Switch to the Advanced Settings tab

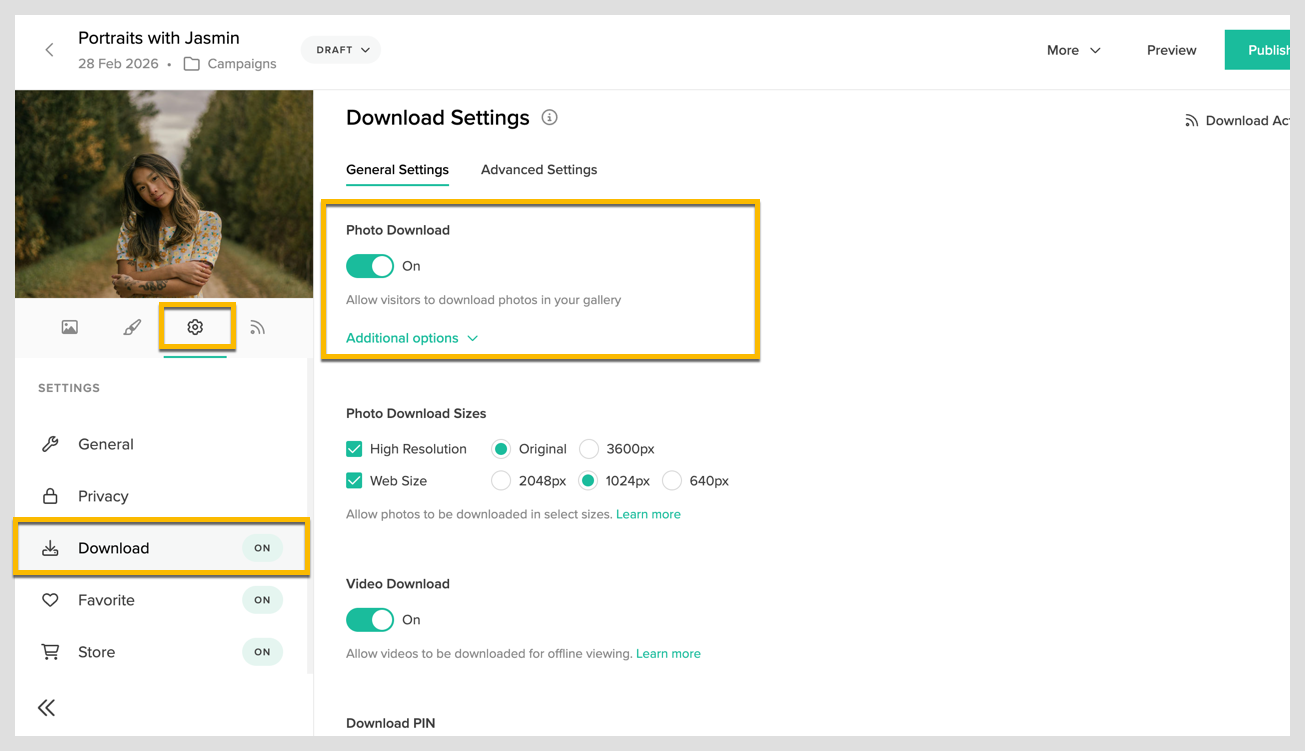539,169
